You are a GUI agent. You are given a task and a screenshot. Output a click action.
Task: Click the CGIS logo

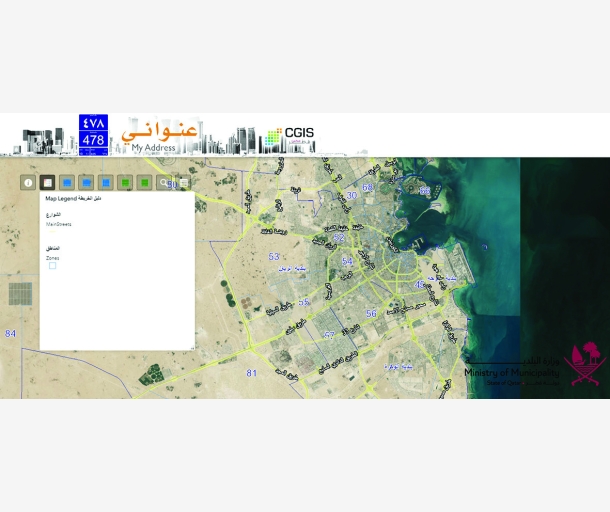[x=289, y=137]
